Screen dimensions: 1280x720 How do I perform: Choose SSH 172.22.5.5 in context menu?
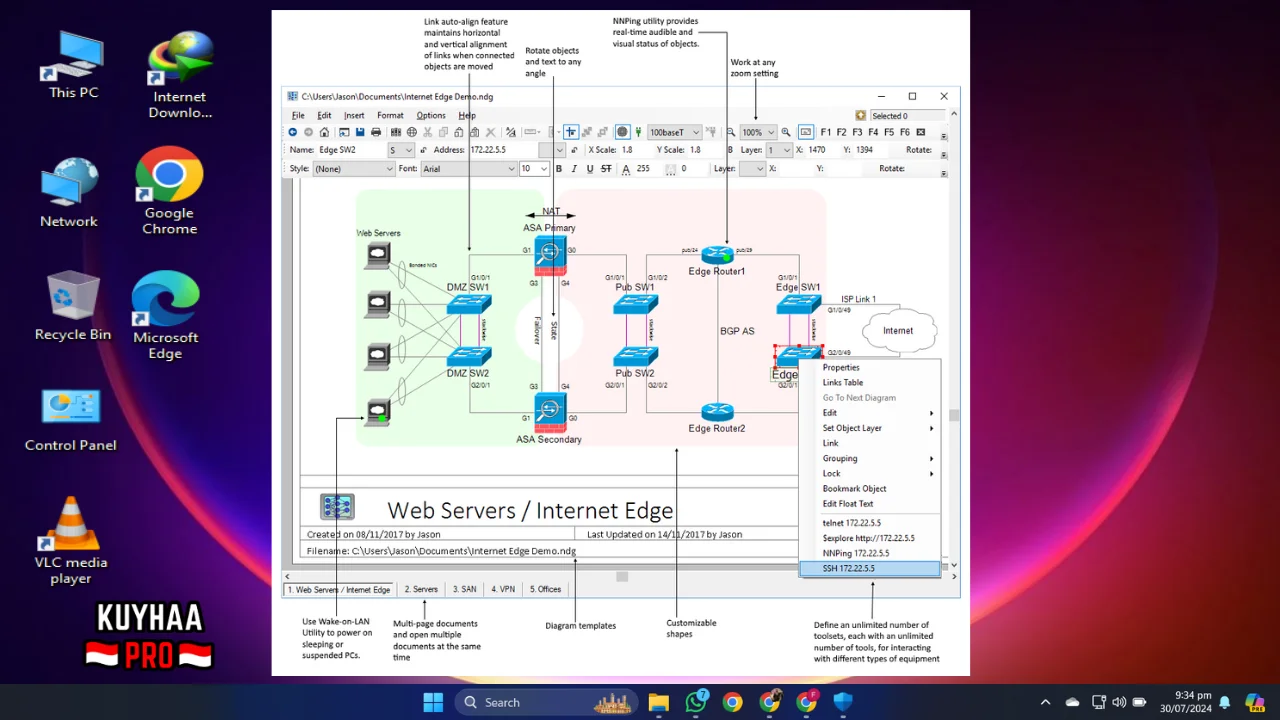(869, 568)
